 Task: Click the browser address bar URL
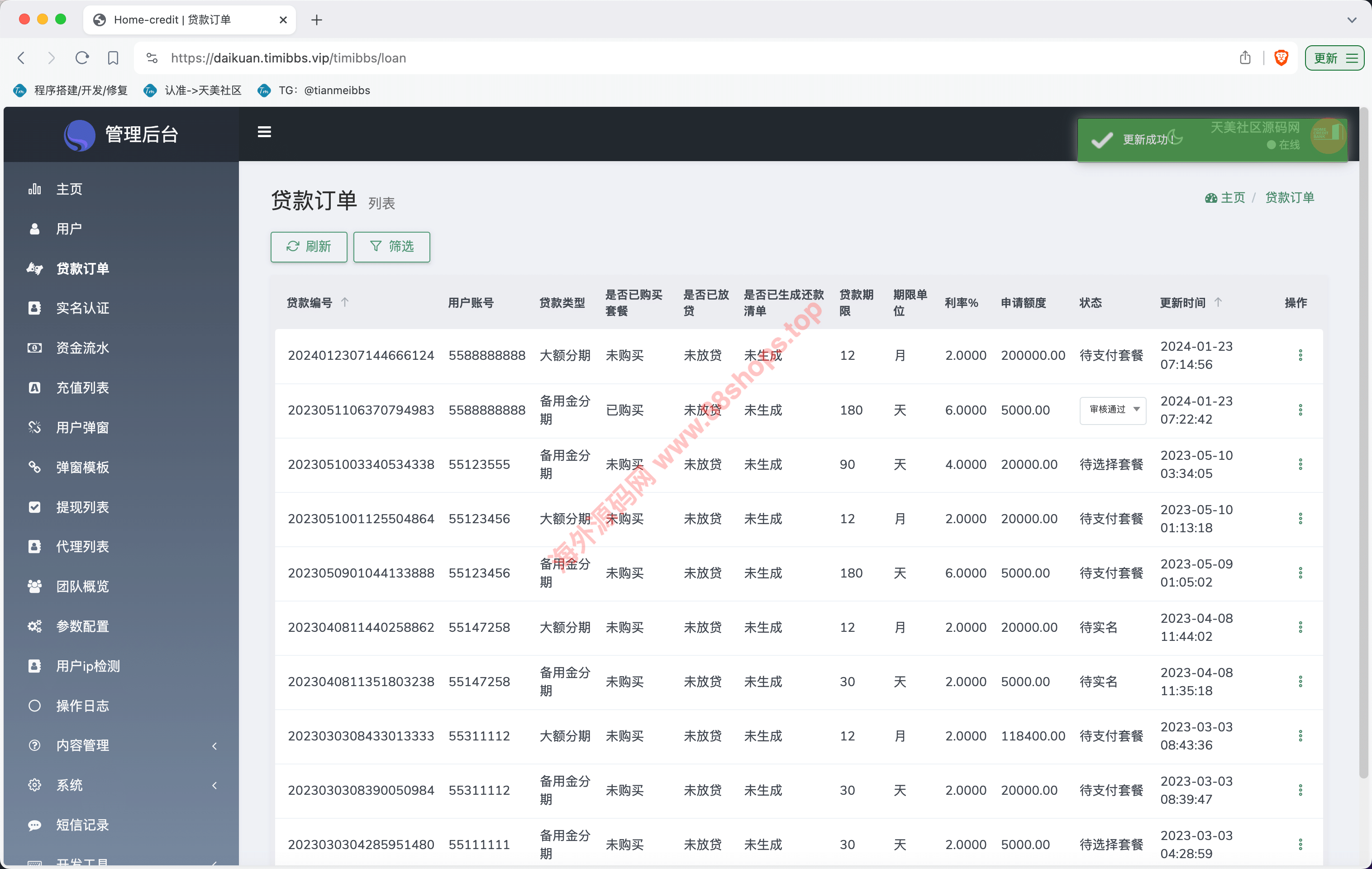click(288, 57)
